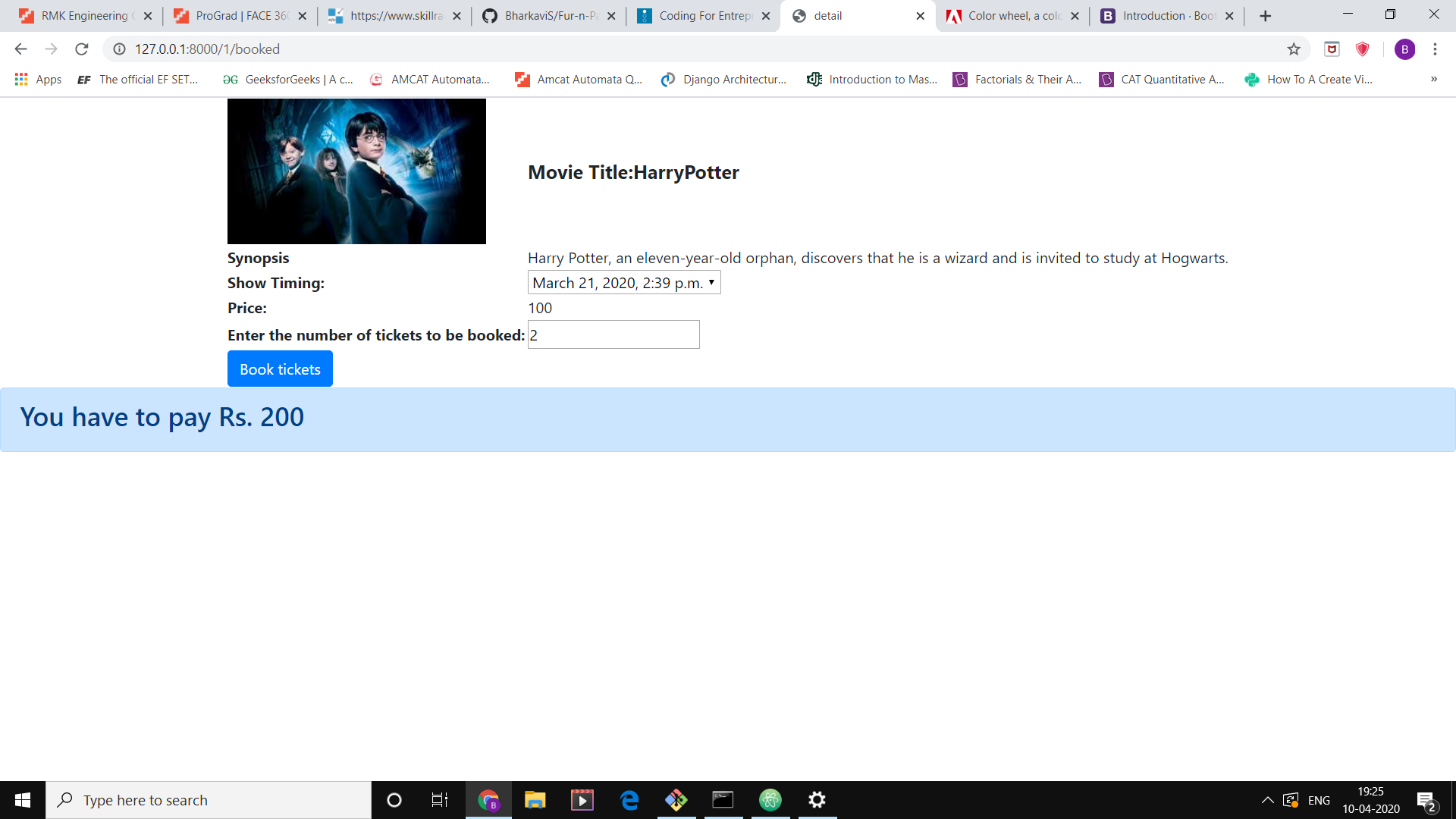Open the Windows Start button
Screen dimensions: 1456x819
(x=22, y=799)
